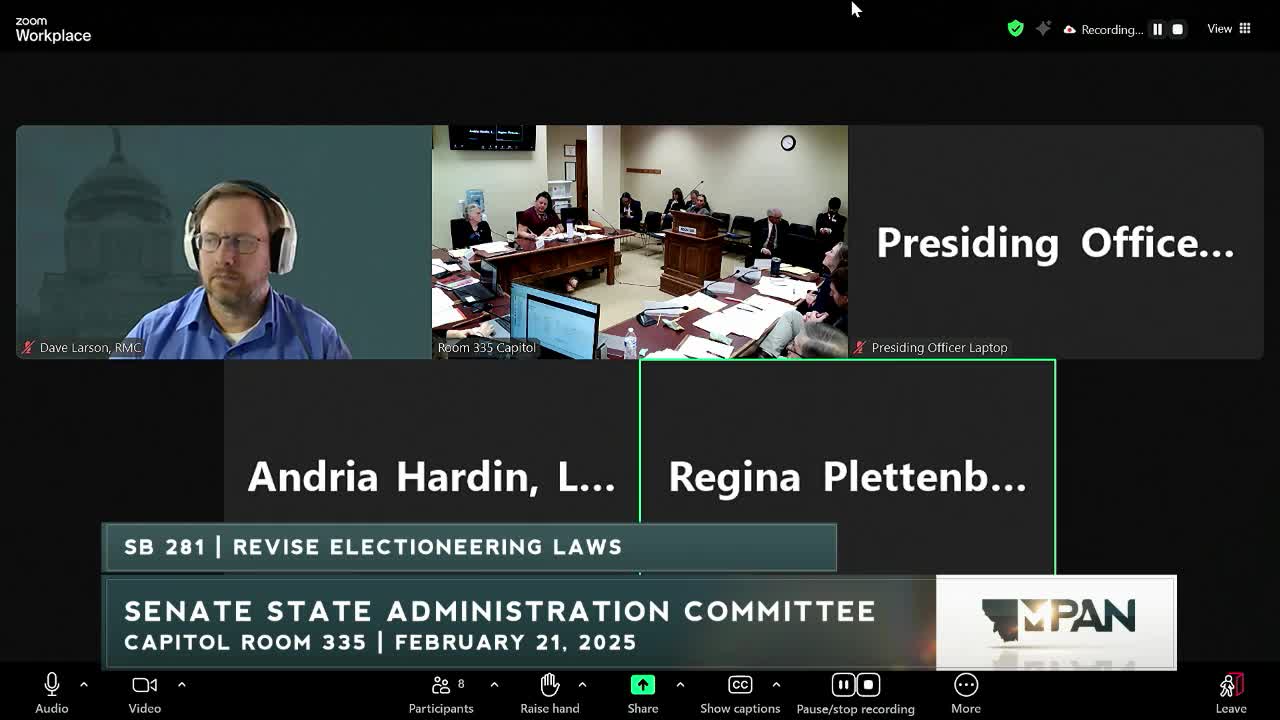The height and width of the screenshot is (720, 1280).
Task: Click the Raise hand icon
Action: pyautogui.click(x=549, y=685)
